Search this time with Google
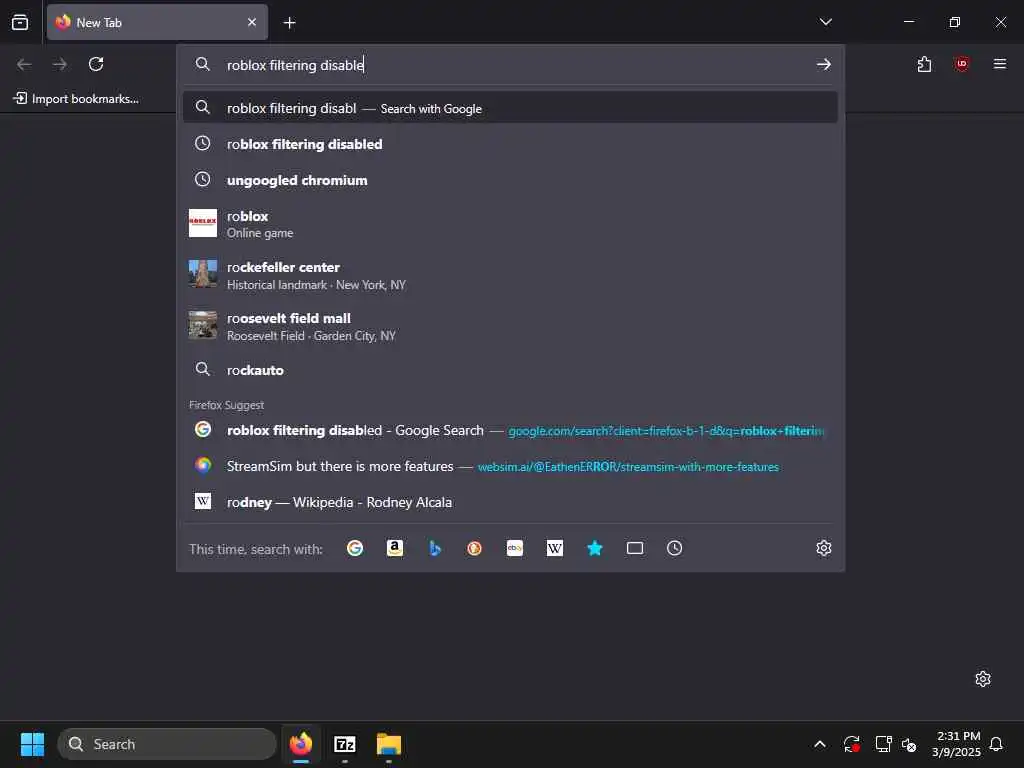This screenshot has height=768, width=1024. [355, 548]
